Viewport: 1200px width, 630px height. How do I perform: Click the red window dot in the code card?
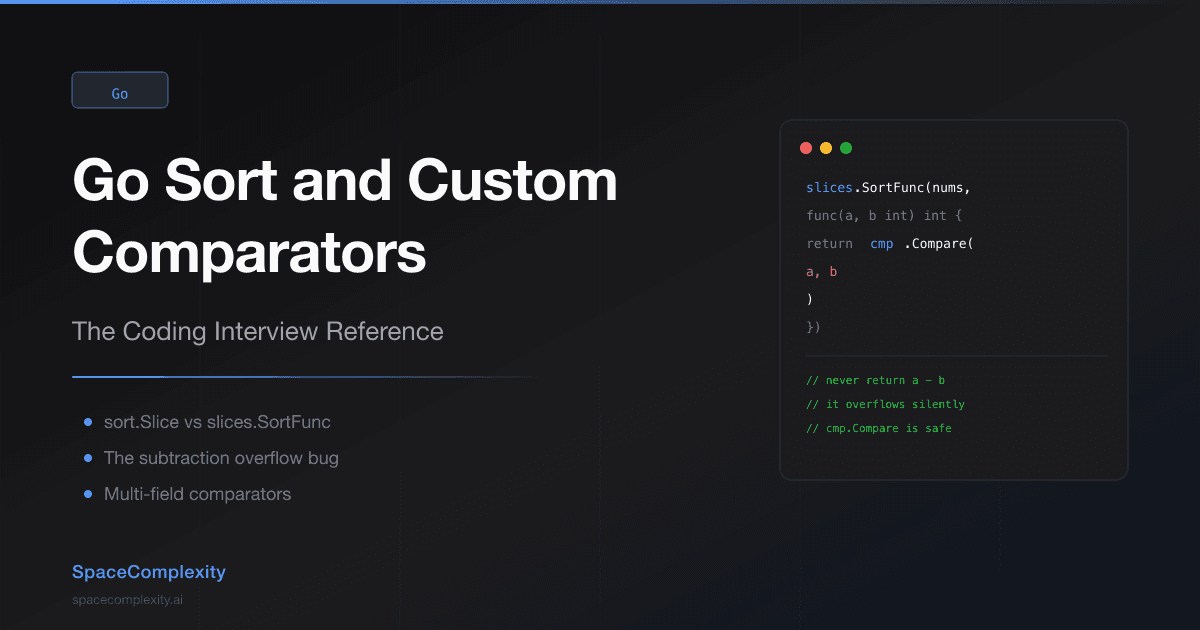(x=806, y=148)
